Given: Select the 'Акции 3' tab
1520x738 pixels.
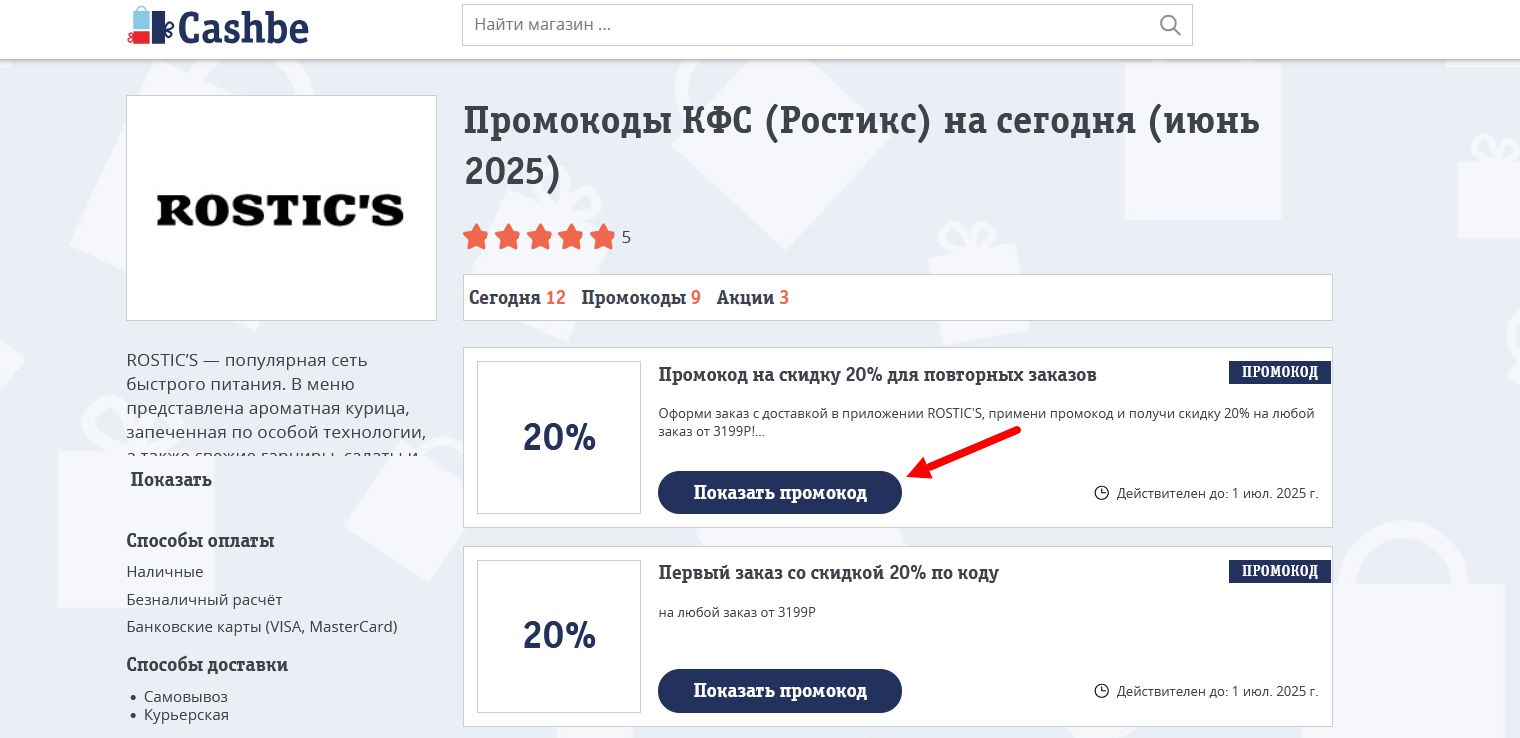Looking at the screenshot, I should coord(753,297).
